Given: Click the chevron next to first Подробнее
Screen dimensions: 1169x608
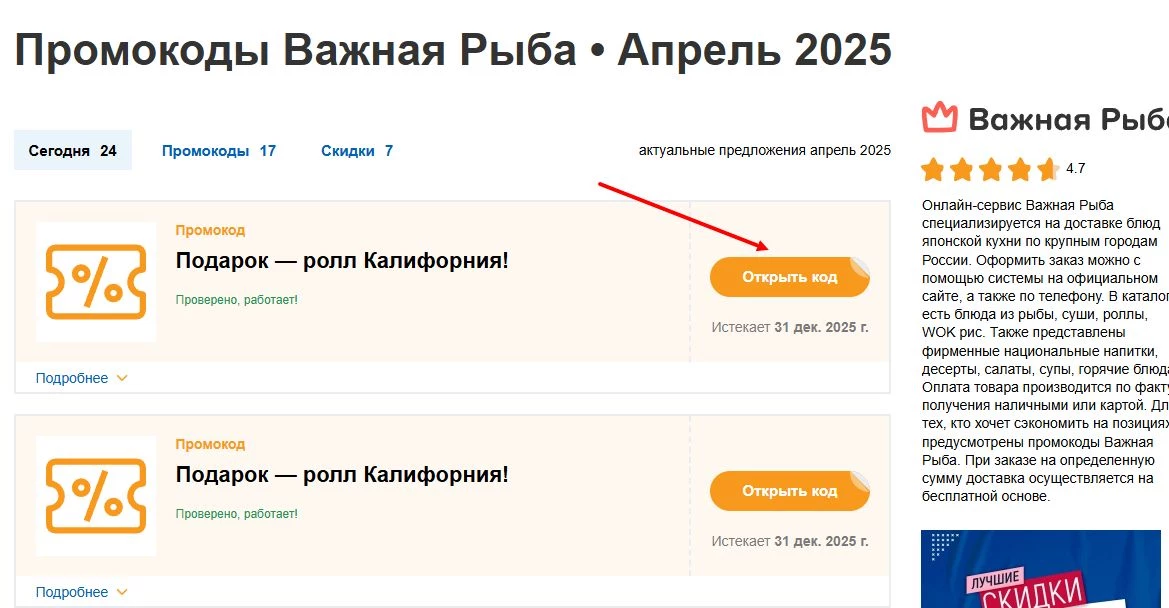Looking at the screenshot, I should point(122,378).
